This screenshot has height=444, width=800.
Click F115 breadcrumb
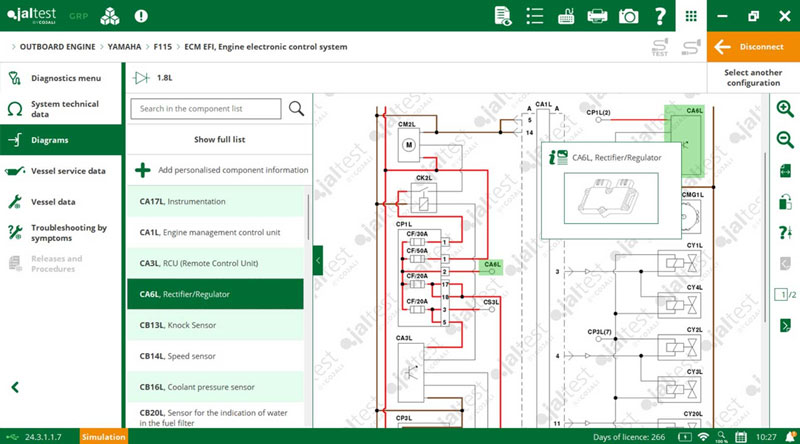point(163,46)
